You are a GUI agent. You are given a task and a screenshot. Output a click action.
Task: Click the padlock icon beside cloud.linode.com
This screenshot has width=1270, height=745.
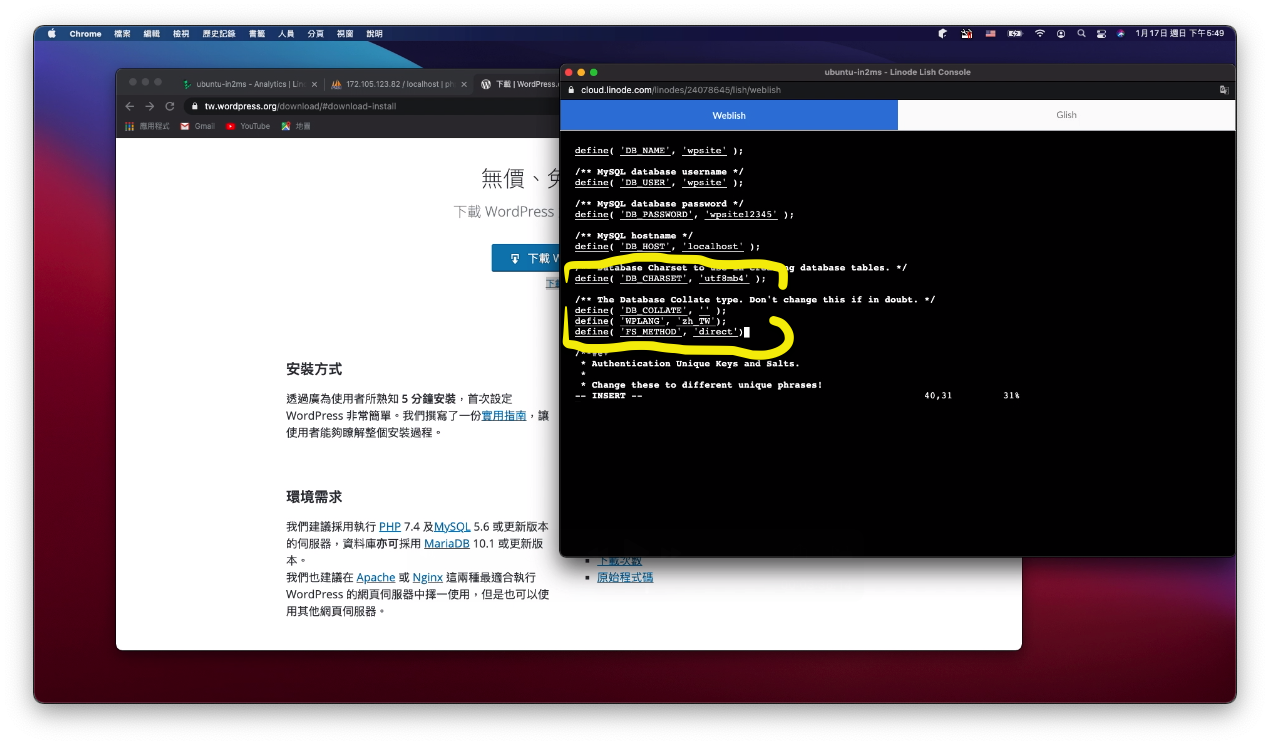pyautogui.click(x=571, y=90)
